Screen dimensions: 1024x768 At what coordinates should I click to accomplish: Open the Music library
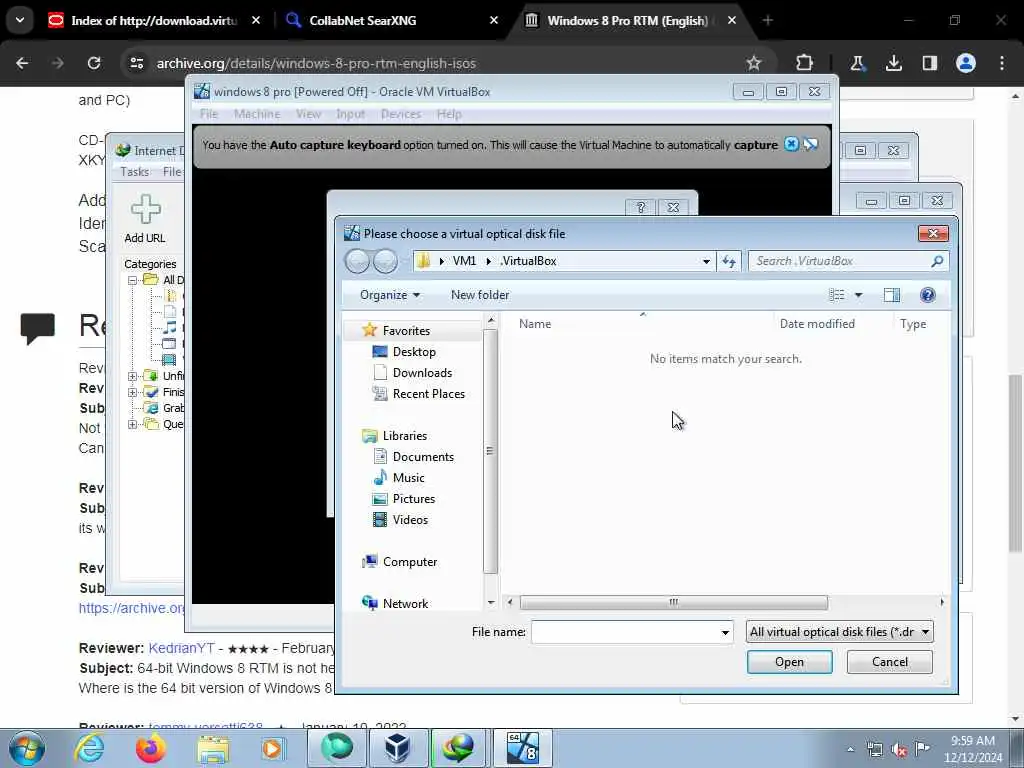pos(408,478)
